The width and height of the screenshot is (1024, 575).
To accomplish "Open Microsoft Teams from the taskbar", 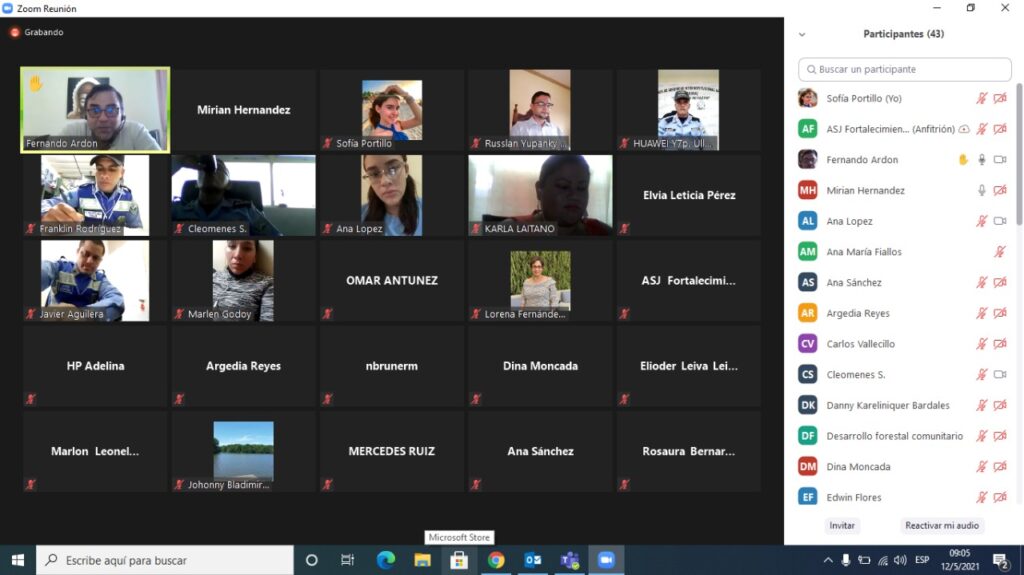I will (569, 560).
